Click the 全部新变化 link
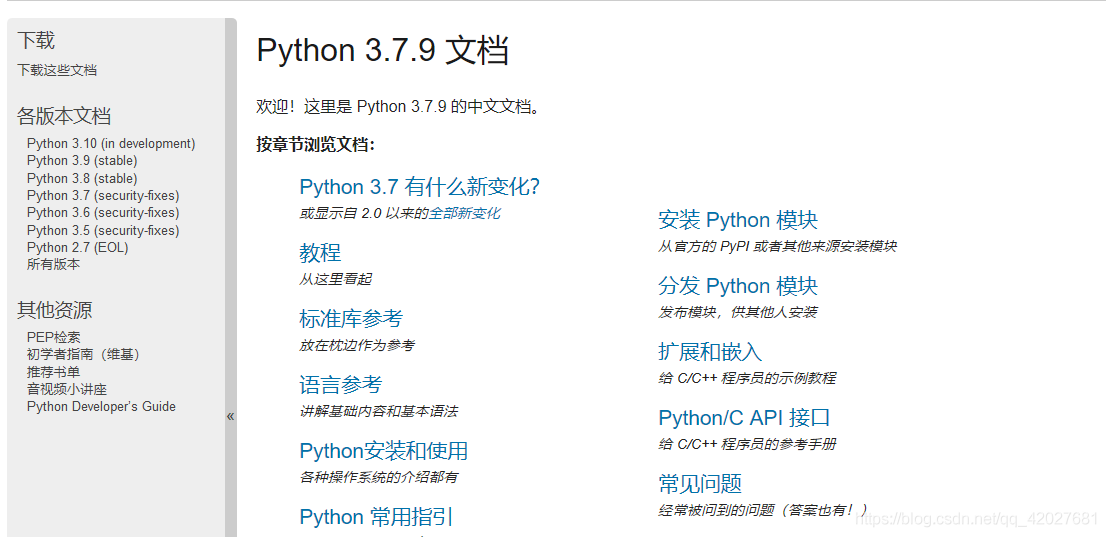Viewport: 1106px width, 537px height. click(465, 213)
